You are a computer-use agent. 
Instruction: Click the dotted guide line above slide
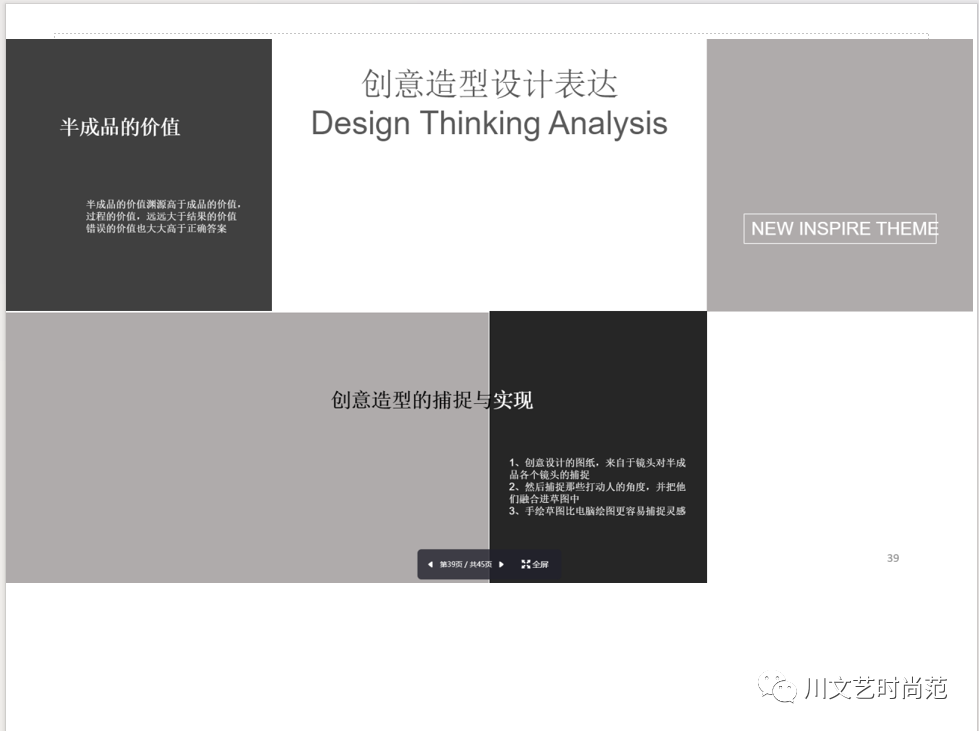[x=490, y=35]
